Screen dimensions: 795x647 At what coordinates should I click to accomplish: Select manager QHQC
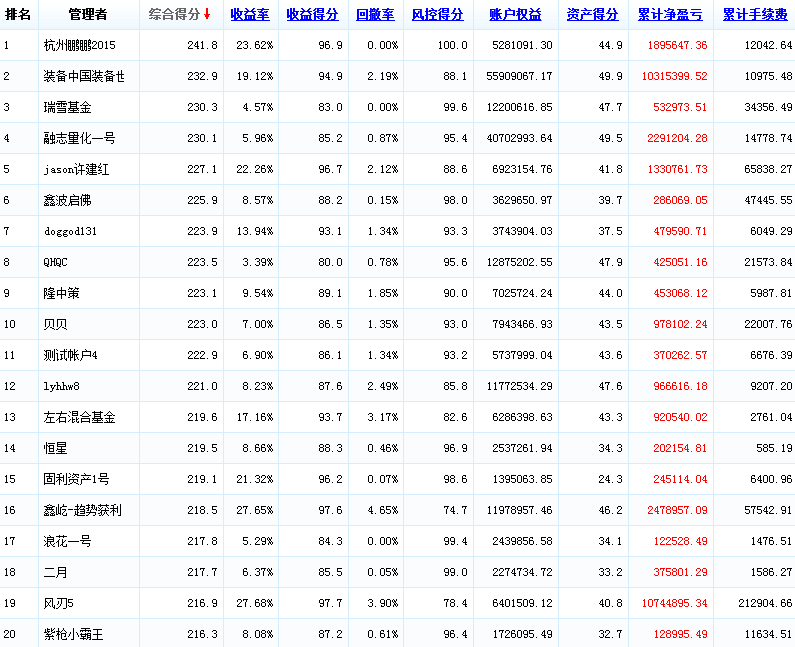point(55,262)
